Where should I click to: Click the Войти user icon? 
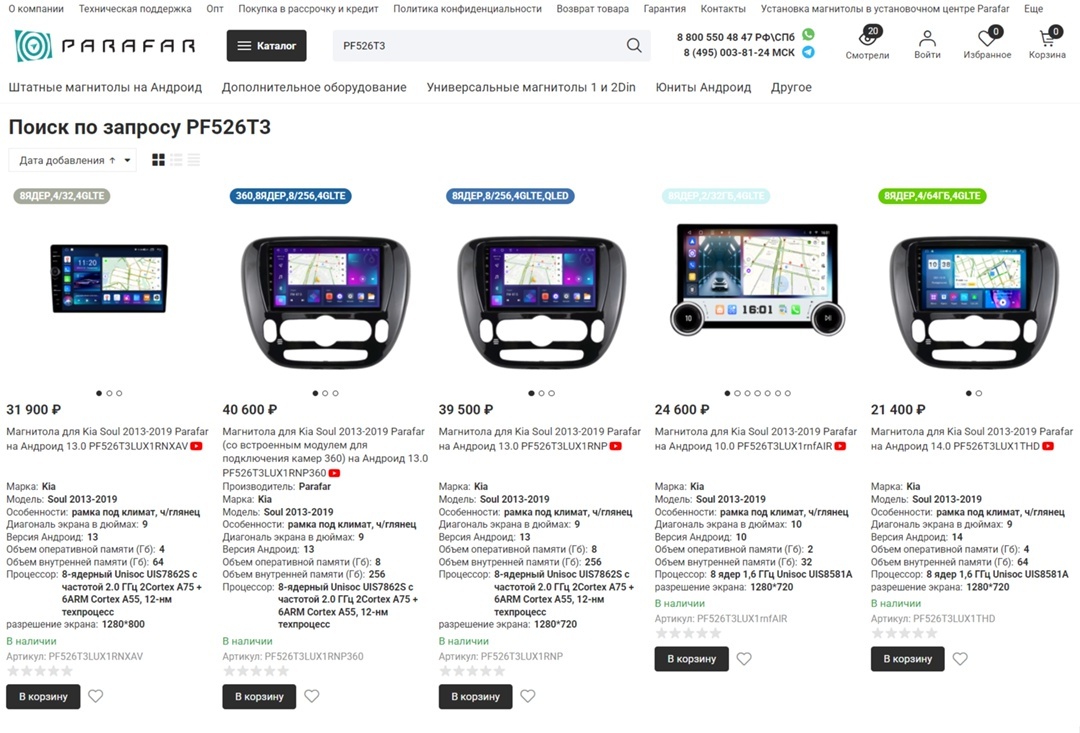[x=927, y=38]
